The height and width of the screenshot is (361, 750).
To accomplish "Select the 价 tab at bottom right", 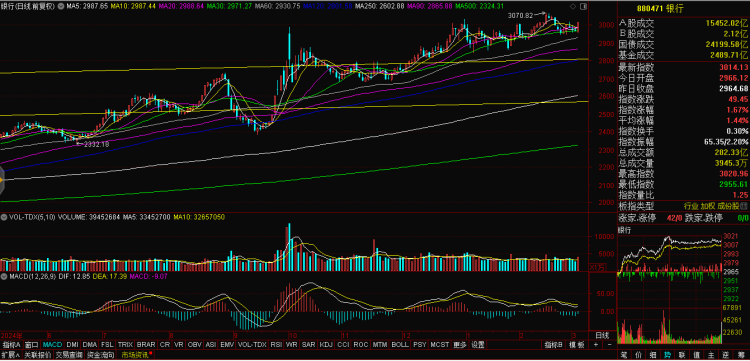I will pyautogui.click(x=638, y=355).
